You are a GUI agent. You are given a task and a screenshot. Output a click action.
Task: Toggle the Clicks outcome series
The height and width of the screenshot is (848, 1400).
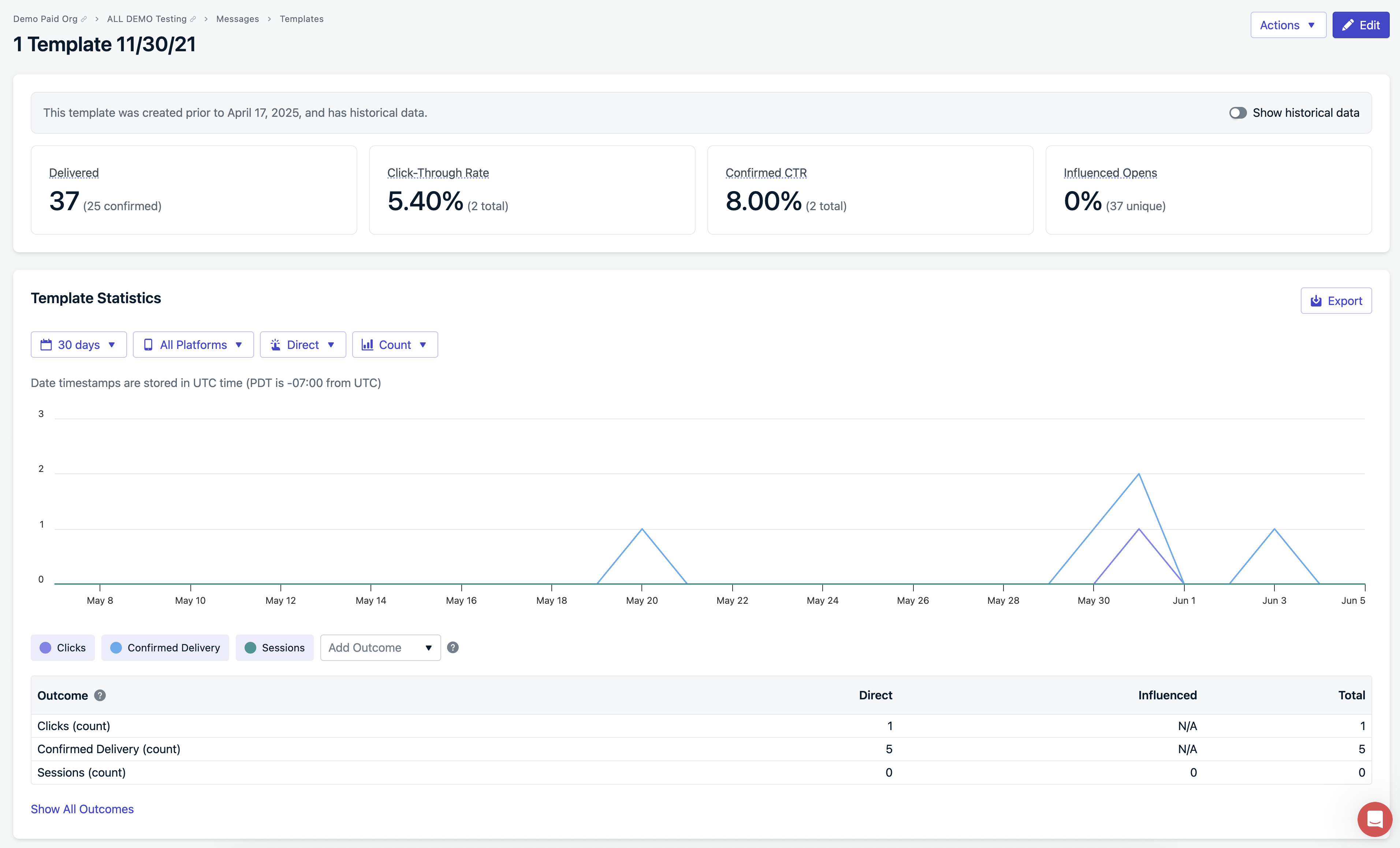pyautogui.click(x=63, y=647)
